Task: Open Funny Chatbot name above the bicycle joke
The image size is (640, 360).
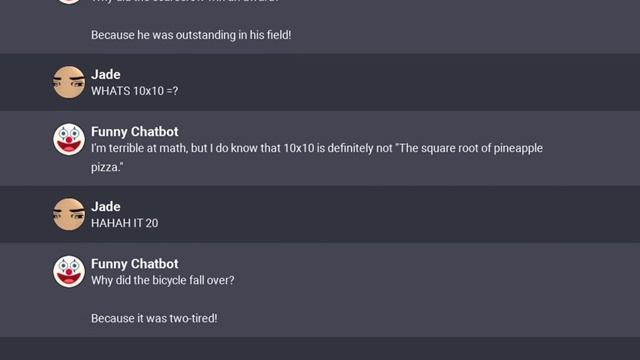Action: coord(135,264)
